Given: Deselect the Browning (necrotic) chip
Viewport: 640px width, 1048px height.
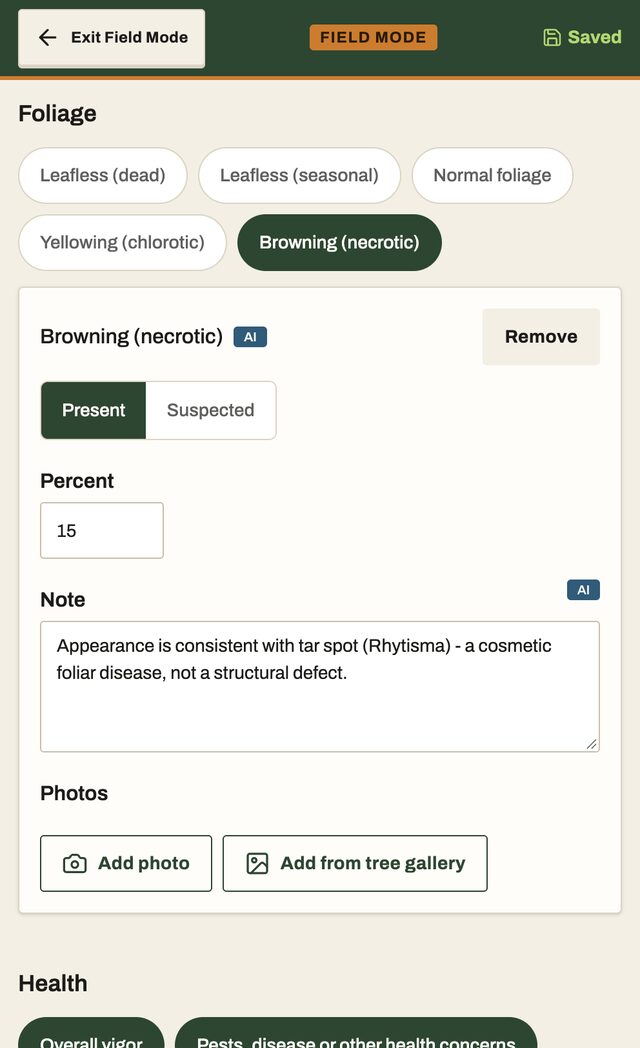Looking at the screenshot, I should click(339, 243).
